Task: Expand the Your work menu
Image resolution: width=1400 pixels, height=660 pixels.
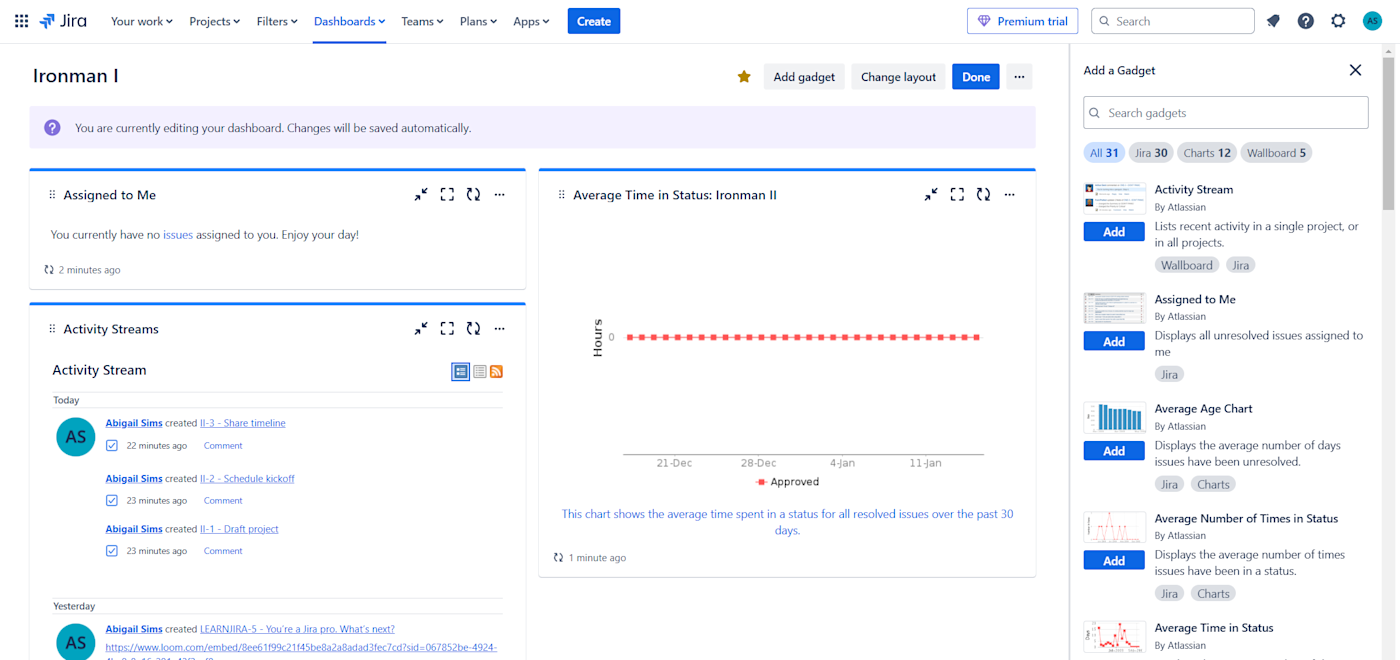Action: pos(142,21)
